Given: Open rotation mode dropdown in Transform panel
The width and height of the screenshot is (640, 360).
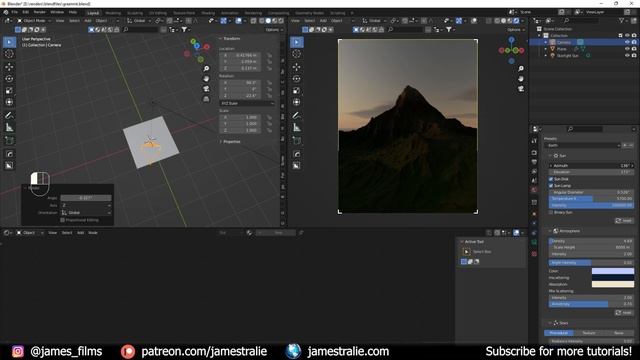Looking at the screenshot, I should coord(247,103).
